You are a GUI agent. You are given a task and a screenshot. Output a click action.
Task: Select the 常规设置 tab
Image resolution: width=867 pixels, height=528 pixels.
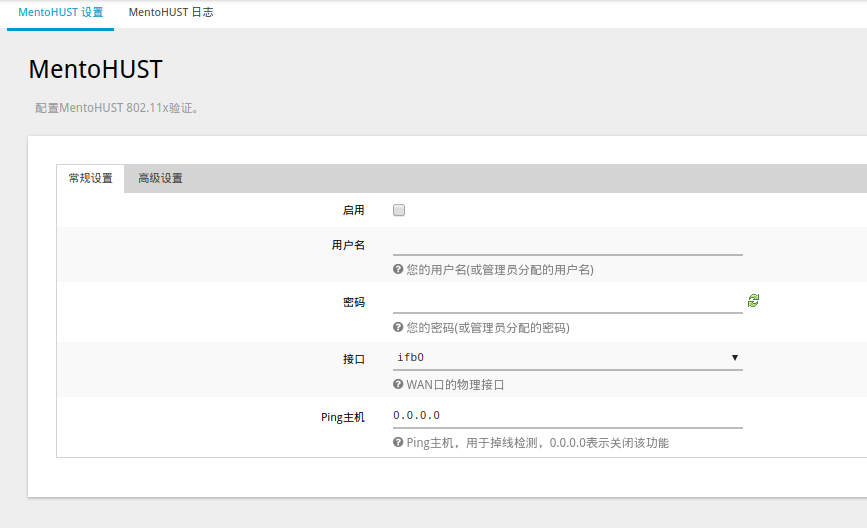coord(91,178)
